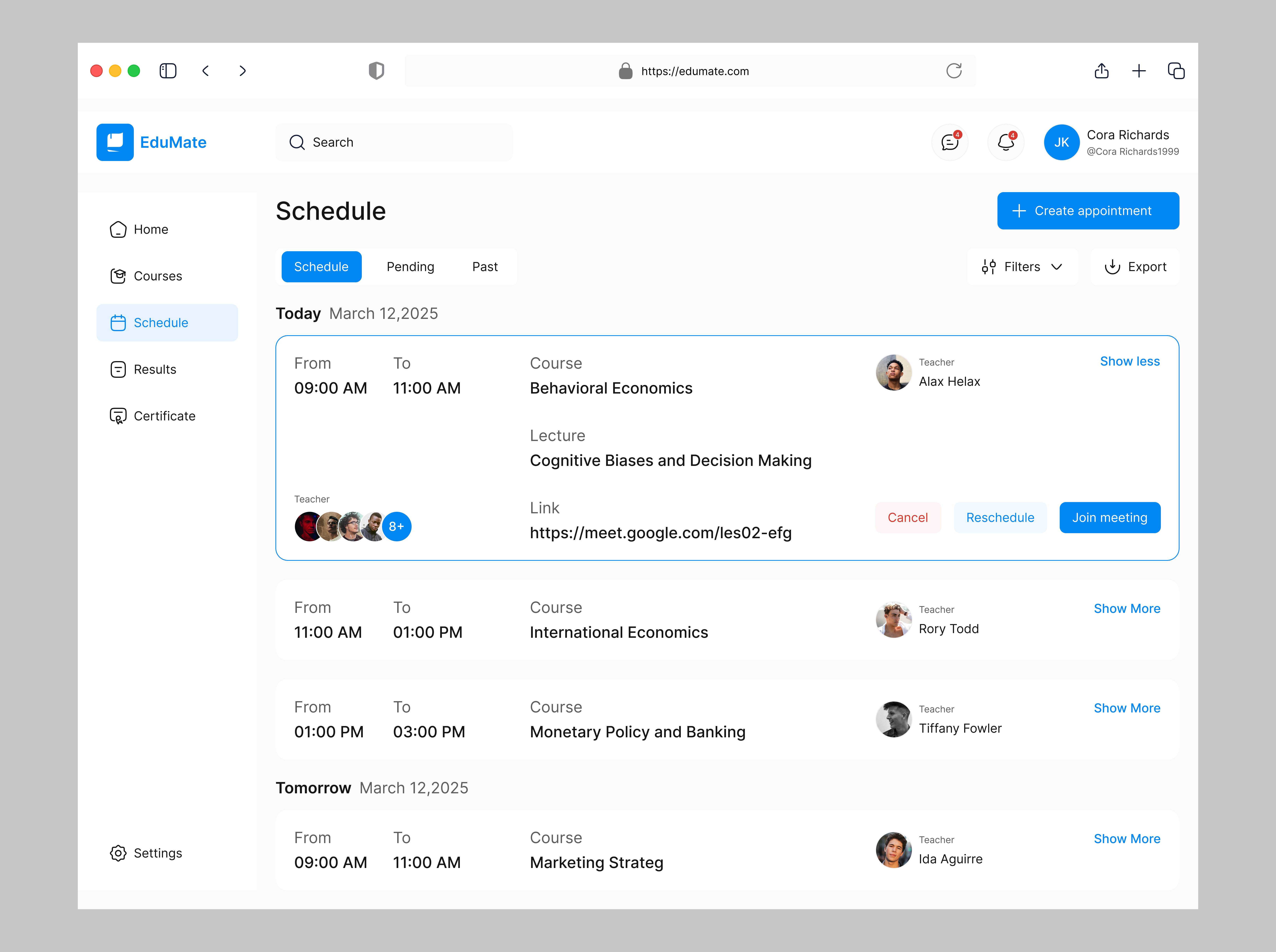Open Courses in the sidebar
Viewport: 1276px width, 952px height.
coord(157,276)
